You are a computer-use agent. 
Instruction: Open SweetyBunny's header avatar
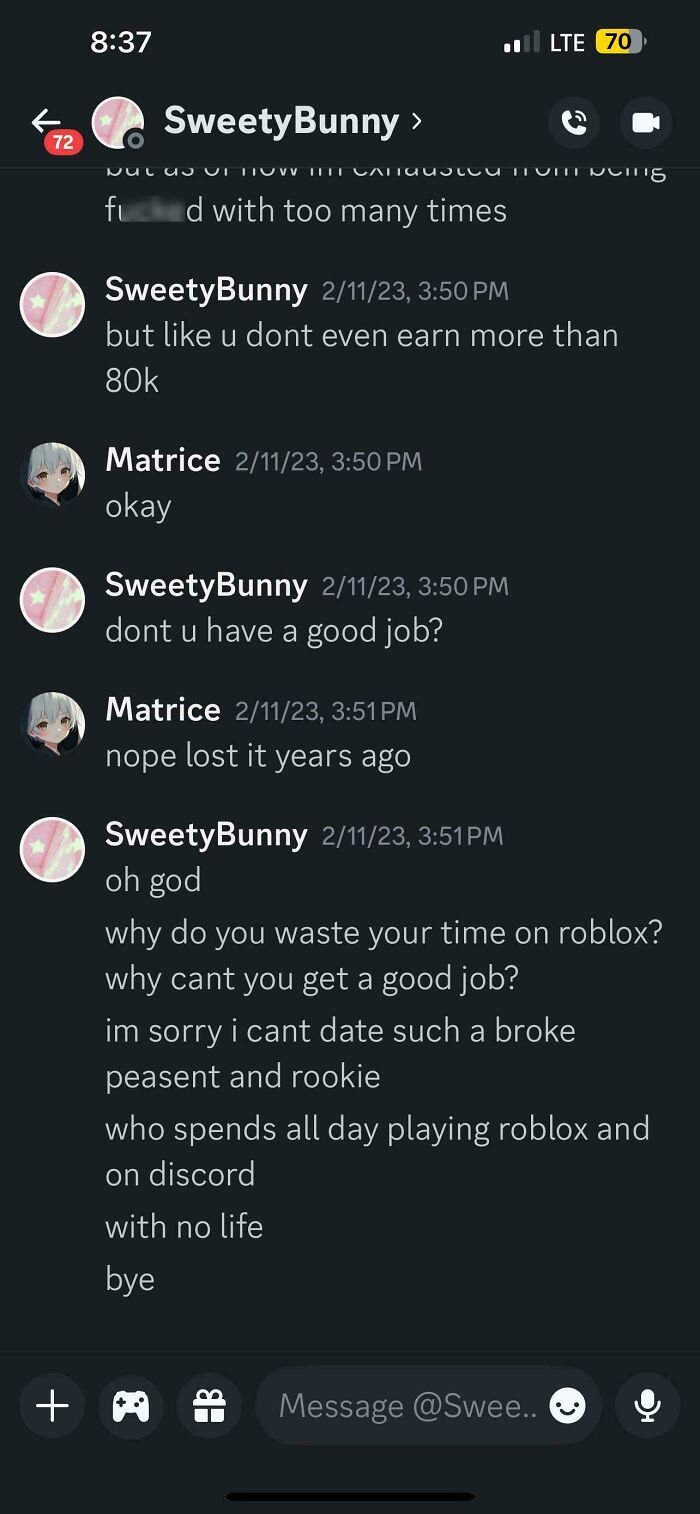(x=119, y=121)
